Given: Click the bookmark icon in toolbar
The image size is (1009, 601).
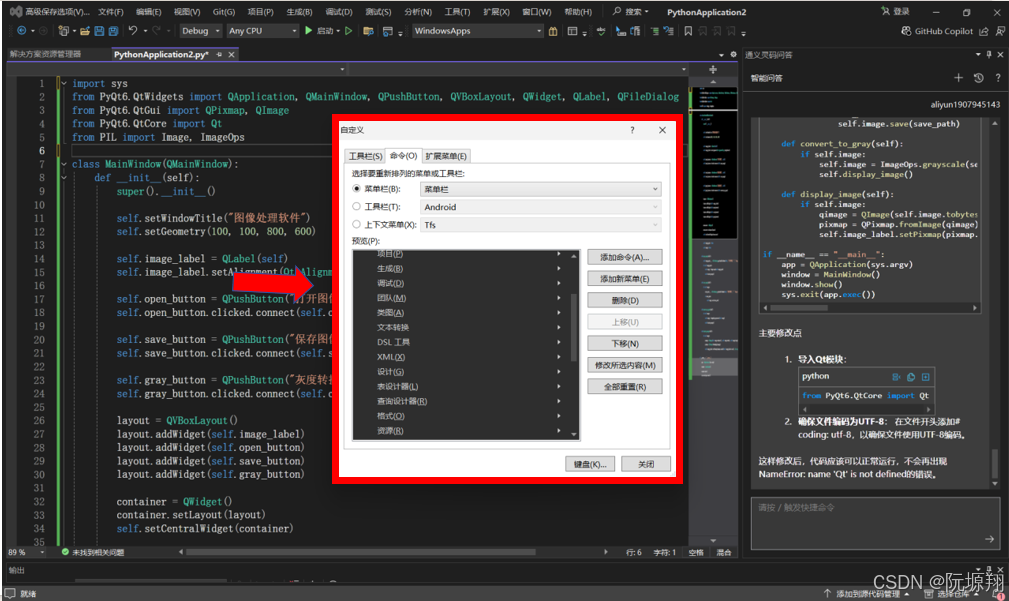Looking at the screenshot, I should 688,31.
